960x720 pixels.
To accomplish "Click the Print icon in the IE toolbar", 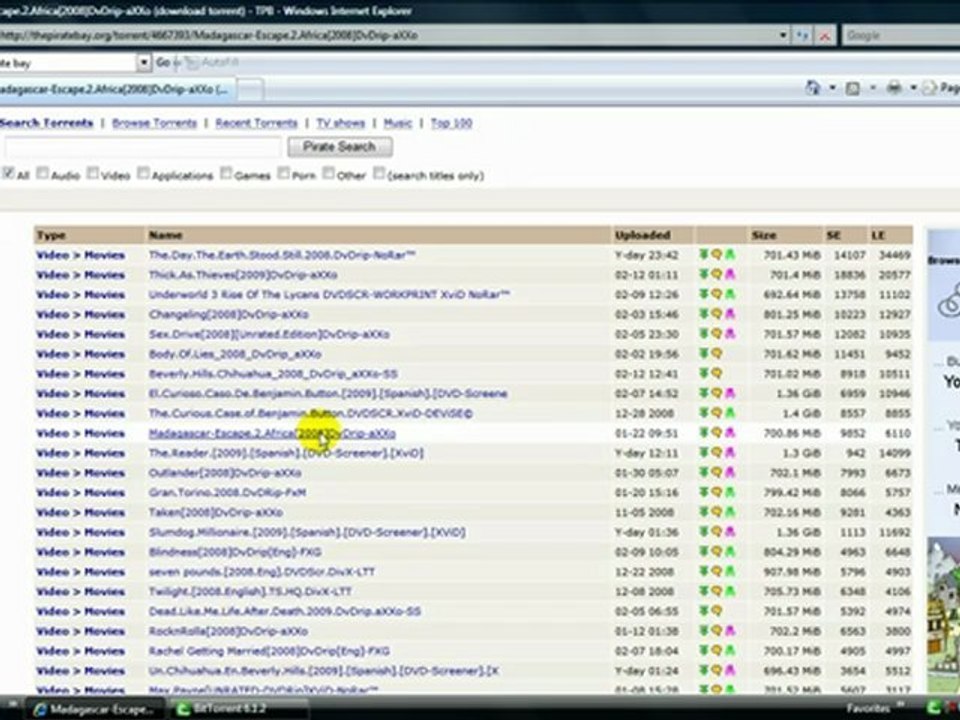I will coord(894,88).
